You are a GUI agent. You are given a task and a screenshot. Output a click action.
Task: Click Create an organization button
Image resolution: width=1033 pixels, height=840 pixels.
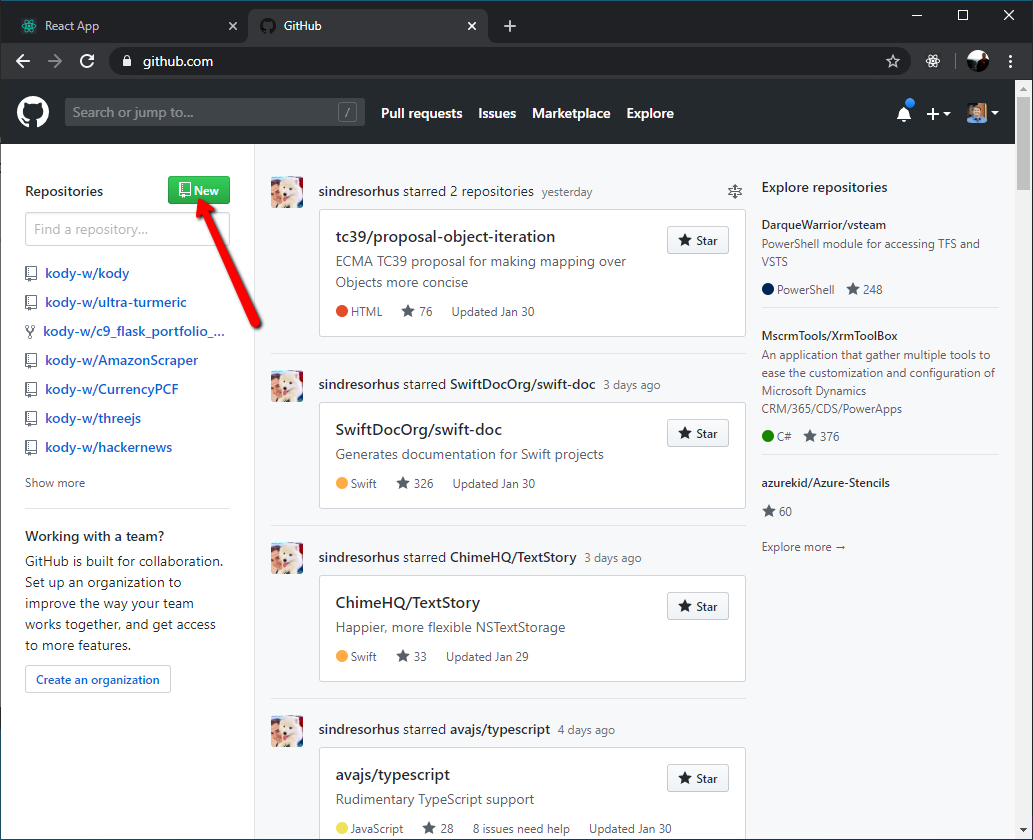(x=98, y=679)
